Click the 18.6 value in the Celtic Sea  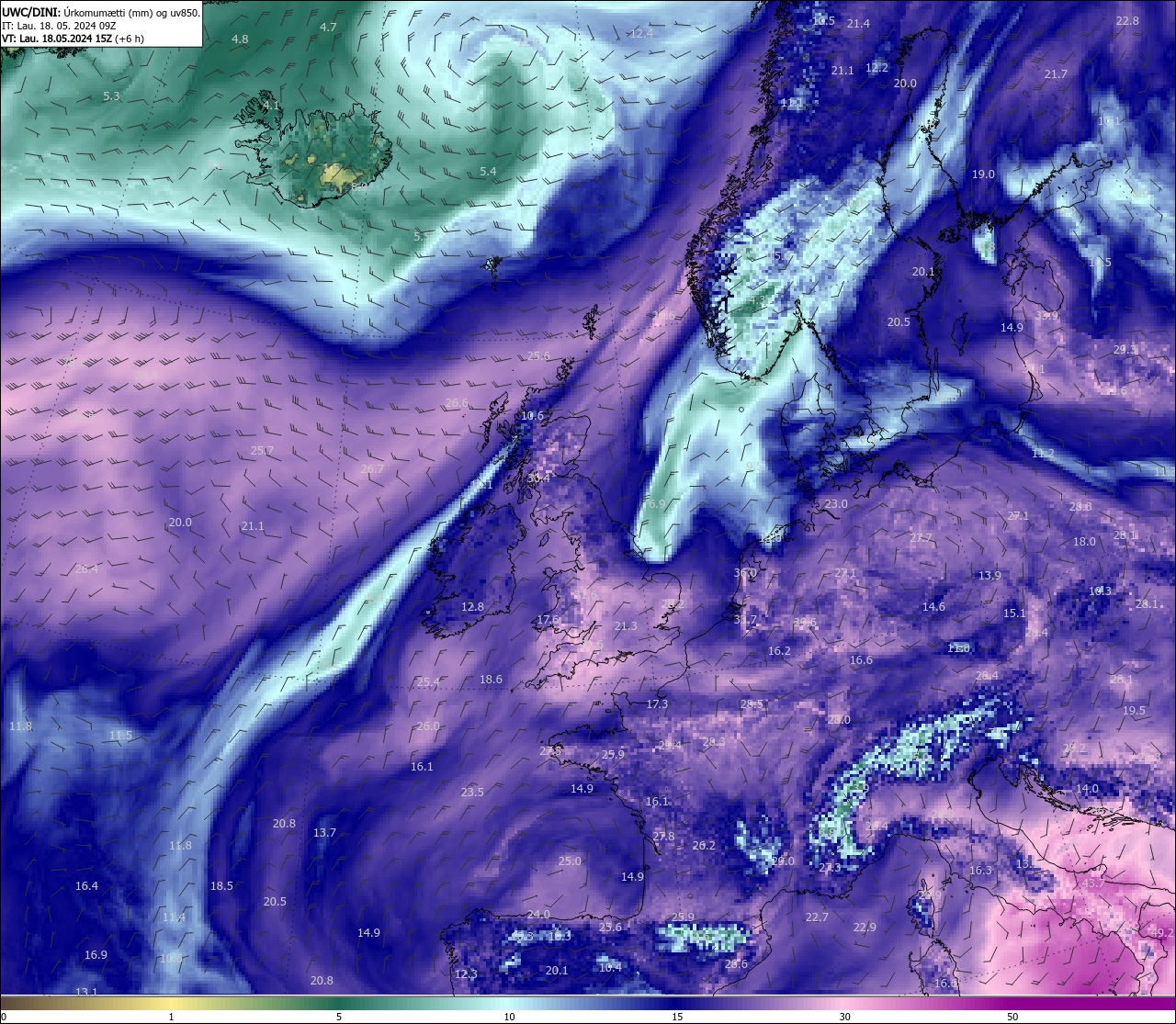[x=491, y=680]
